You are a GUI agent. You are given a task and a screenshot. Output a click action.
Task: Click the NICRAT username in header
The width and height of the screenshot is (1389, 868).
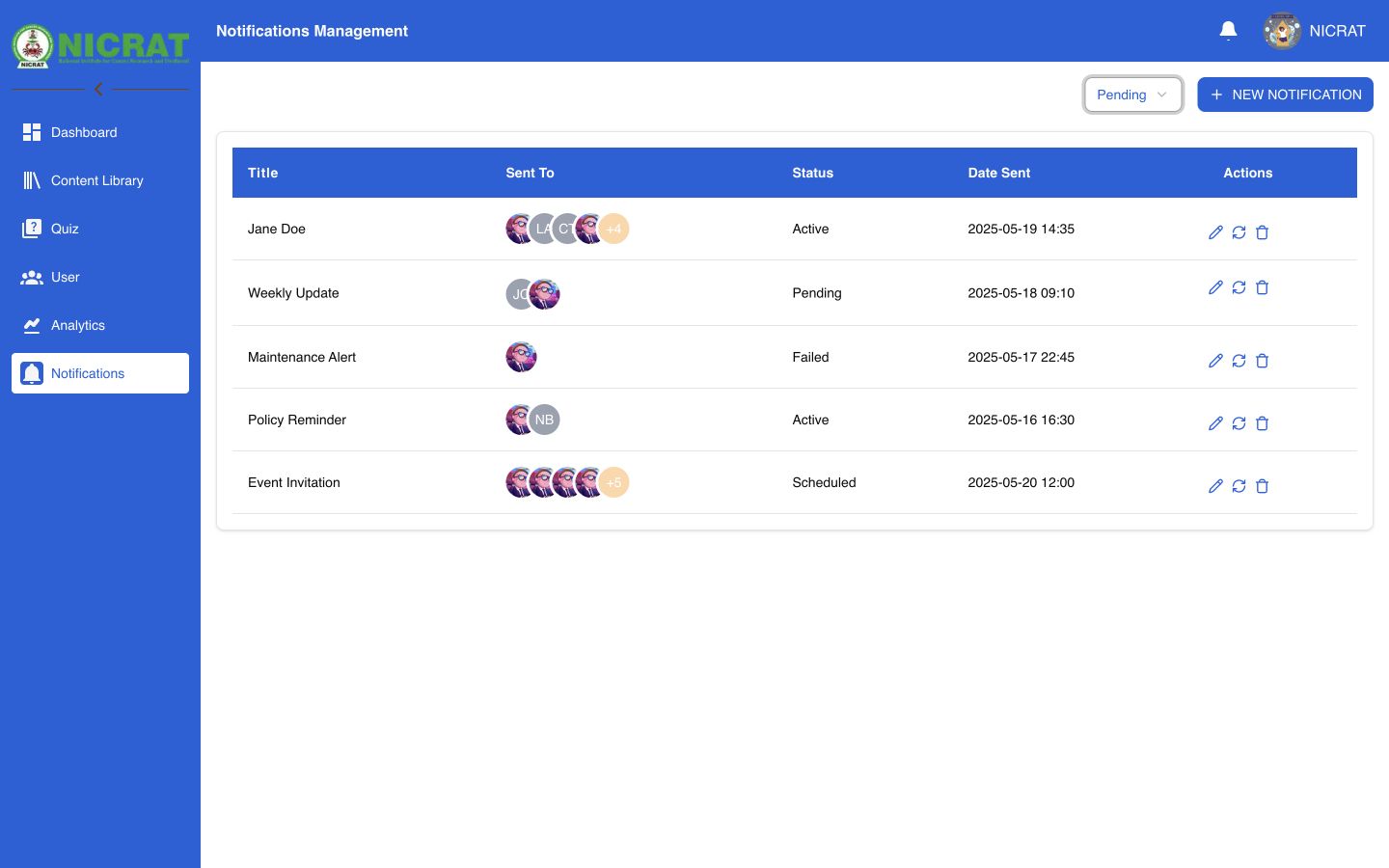point(1338,31)
